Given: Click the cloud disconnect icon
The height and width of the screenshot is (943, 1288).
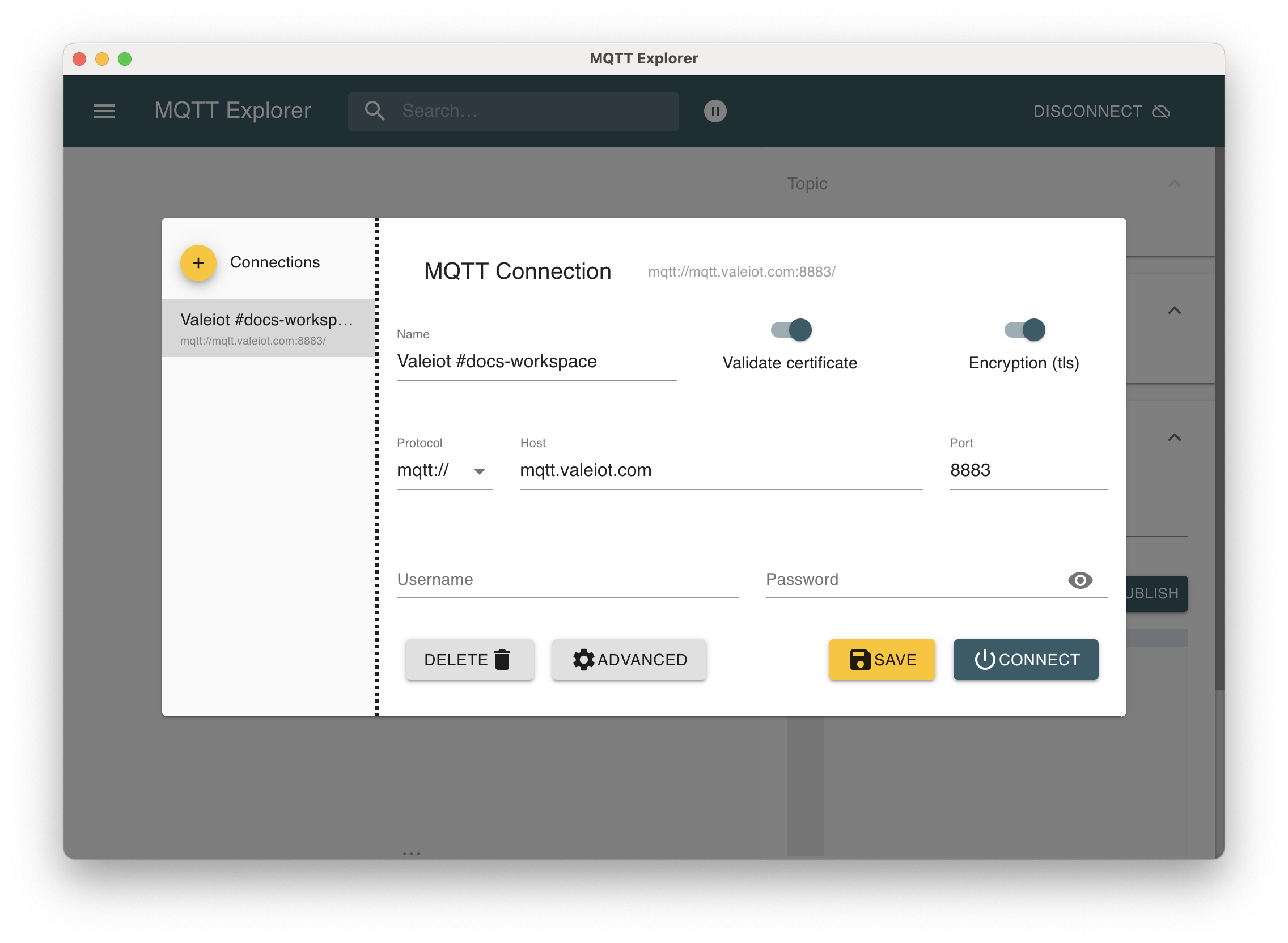Looking at the screenshot, I should coord(1162,111).
